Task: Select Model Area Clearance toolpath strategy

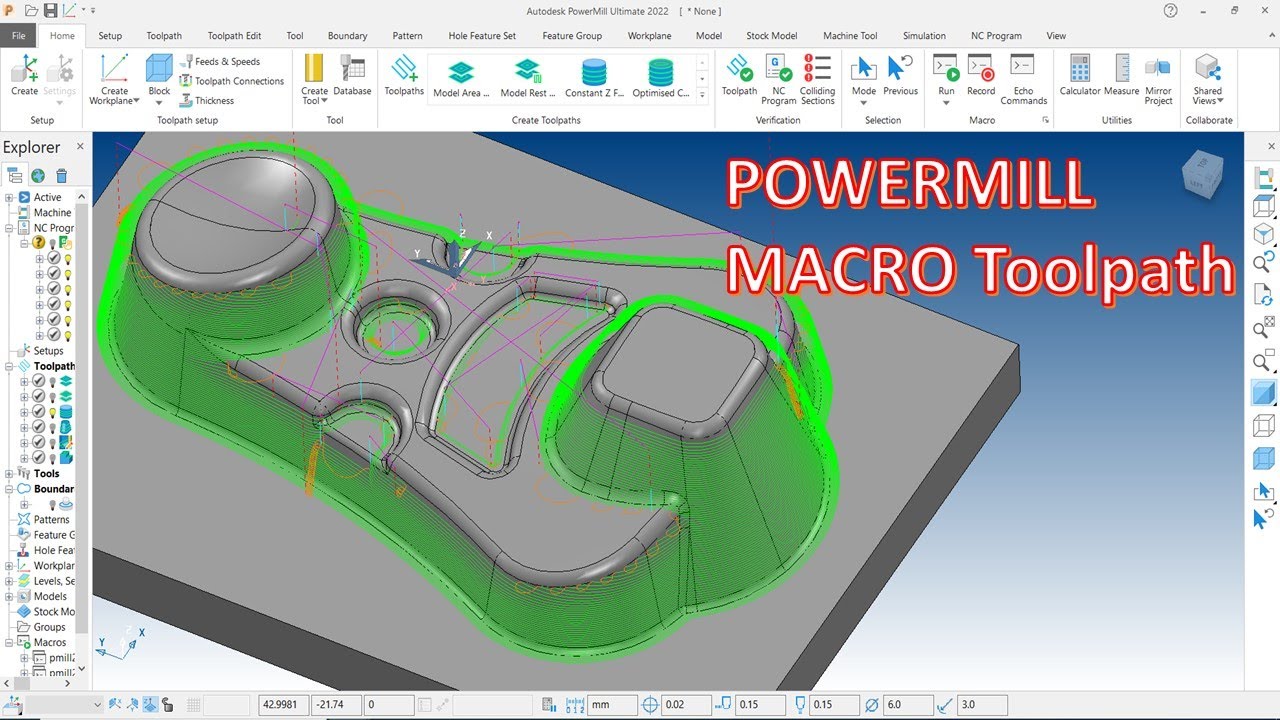Action: (461, 78)
